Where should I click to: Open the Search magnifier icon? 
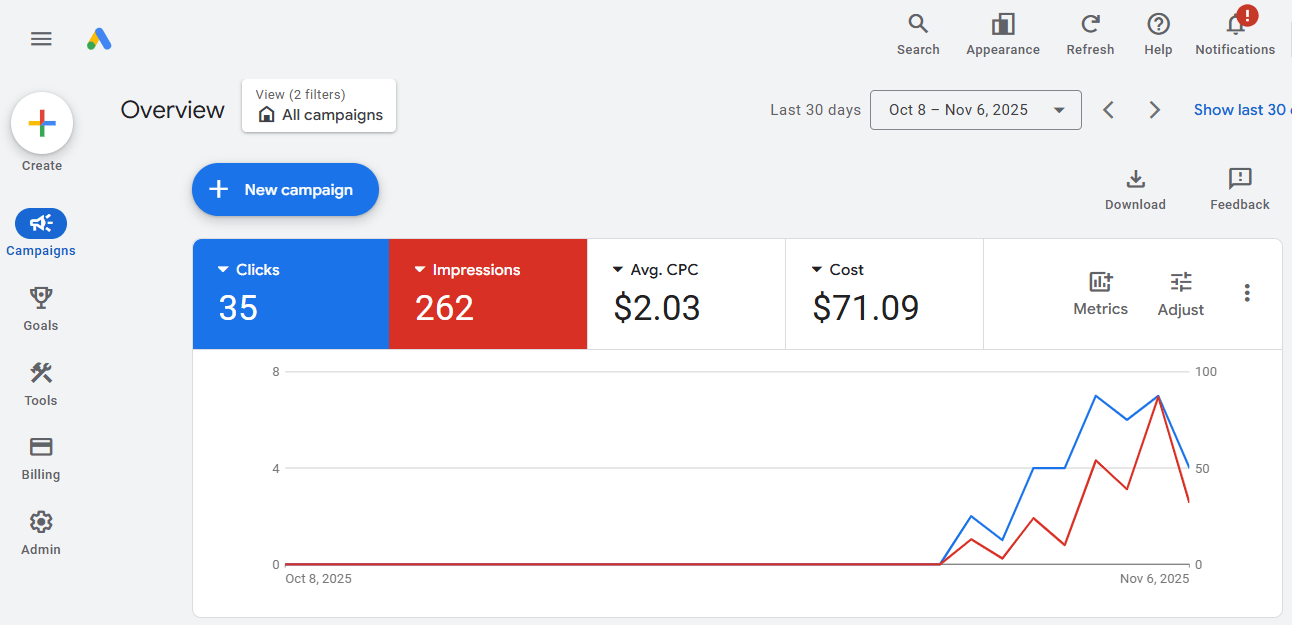pos(917,25)
